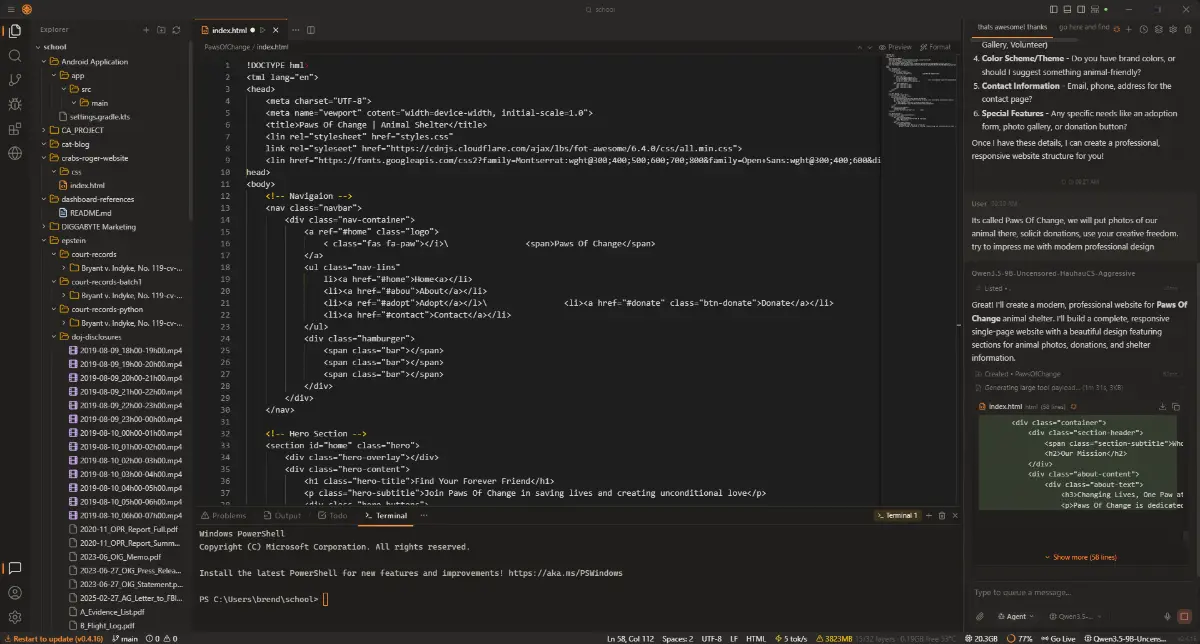The width and height of the screenshot is (1200, 644).
Task: Switch to the Problems panel tab
Action: point(223,515)
